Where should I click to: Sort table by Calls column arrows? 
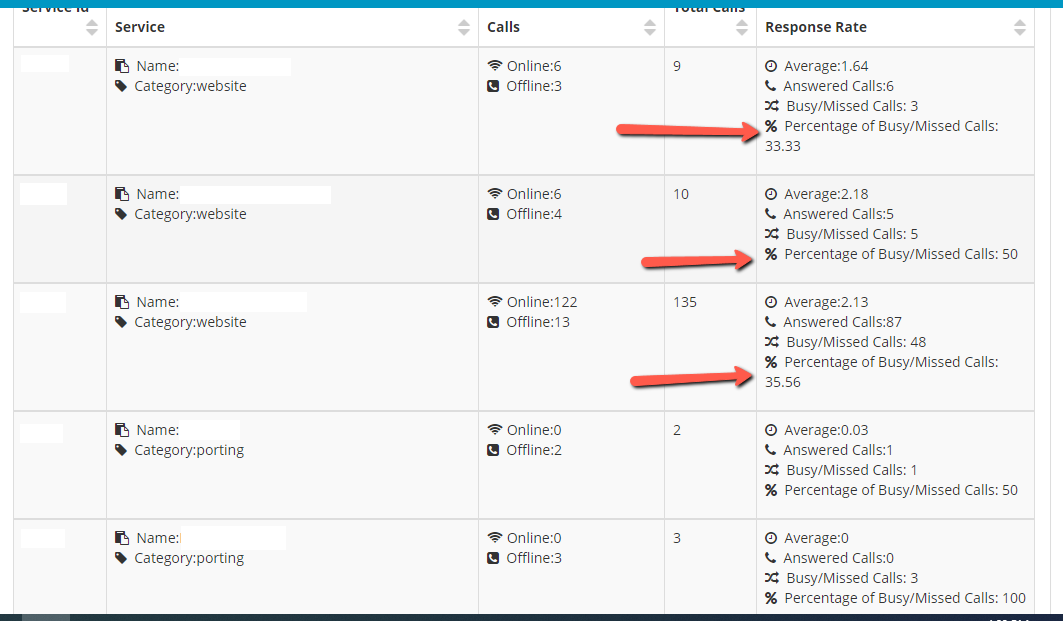[x=649, y=27]
